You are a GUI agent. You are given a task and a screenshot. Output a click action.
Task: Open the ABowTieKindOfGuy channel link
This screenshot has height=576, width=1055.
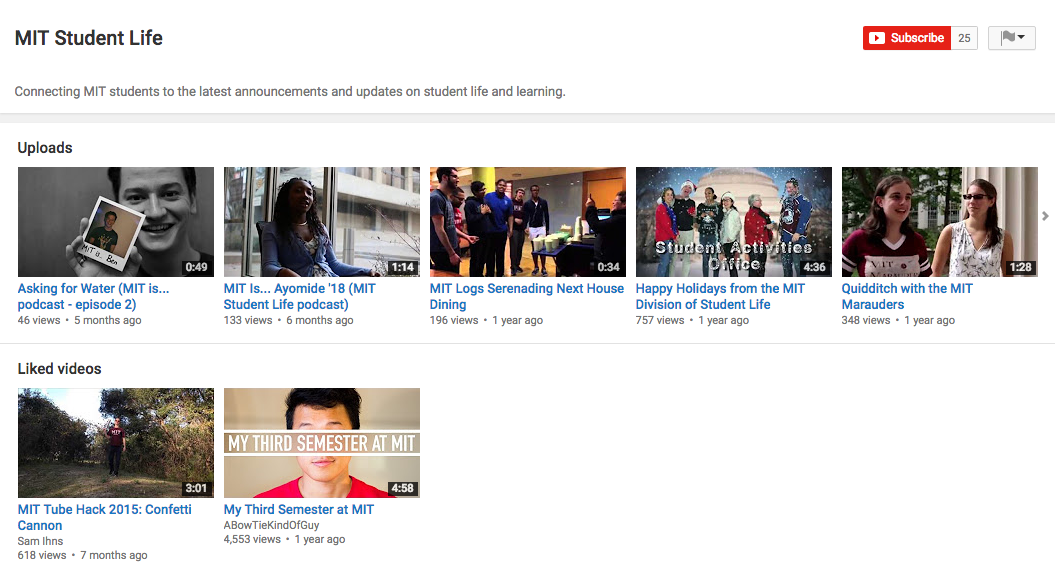point(271,525)
